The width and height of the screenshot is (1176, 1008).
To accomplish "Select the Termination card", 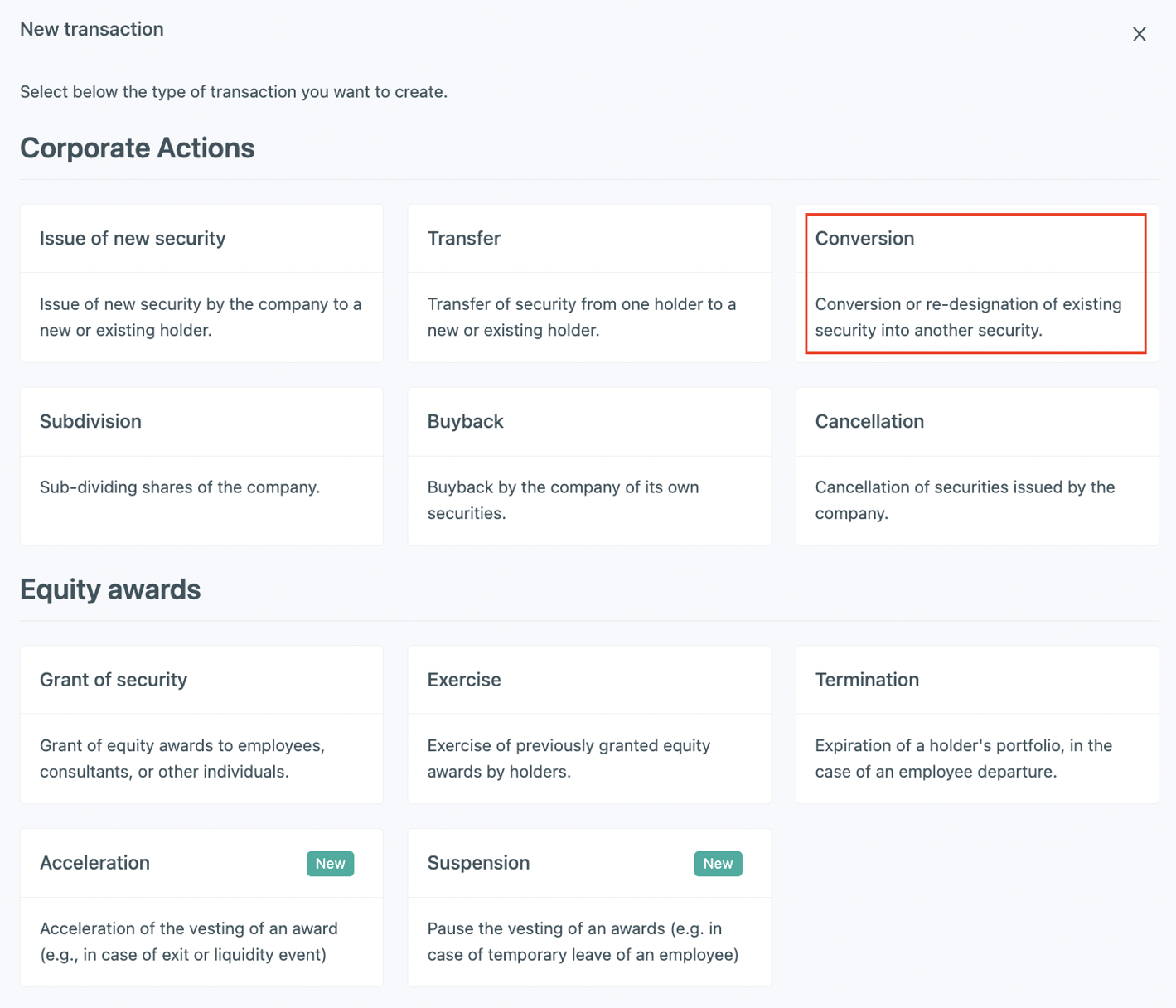I will tap(976, 724).
